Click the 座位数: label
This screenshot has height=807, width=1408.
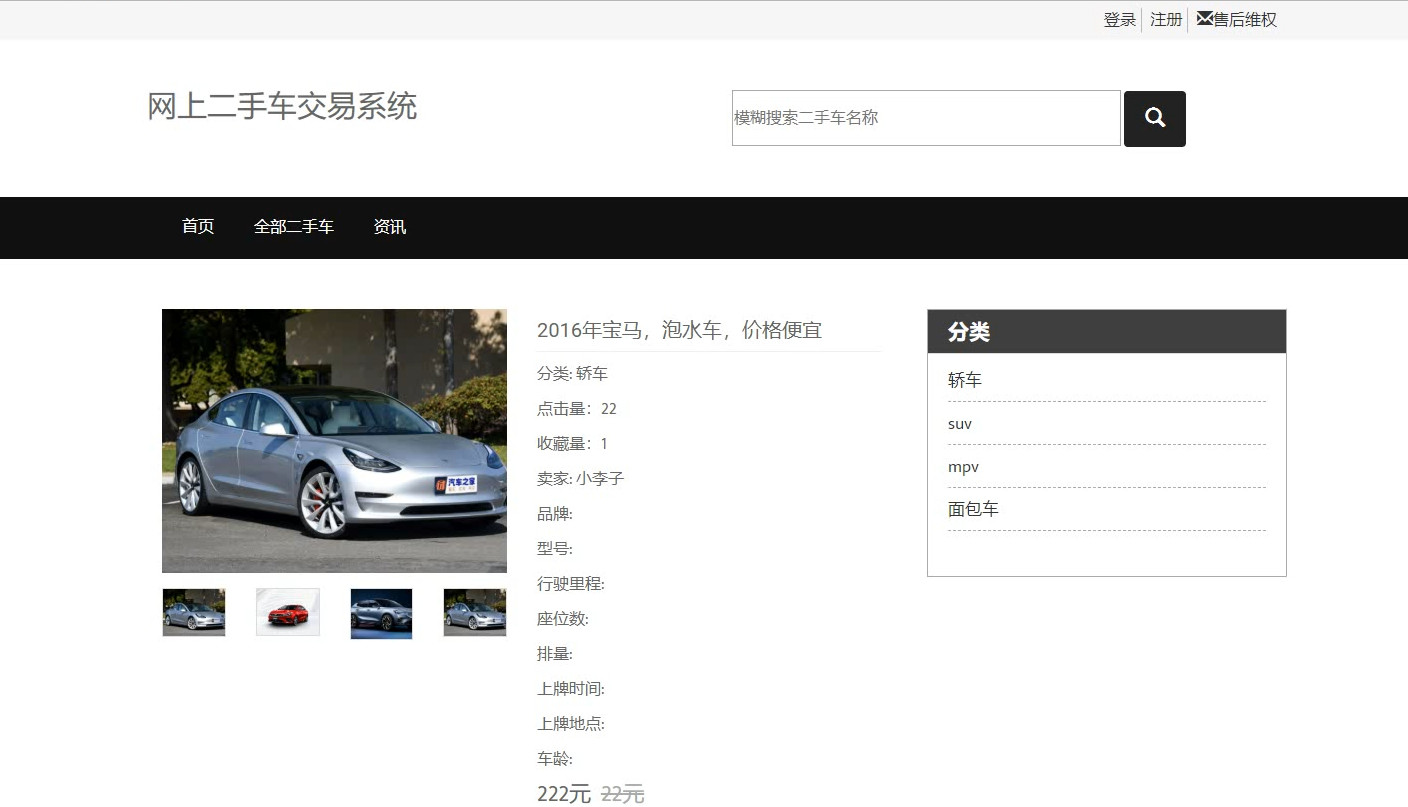[x=563, y=619]
